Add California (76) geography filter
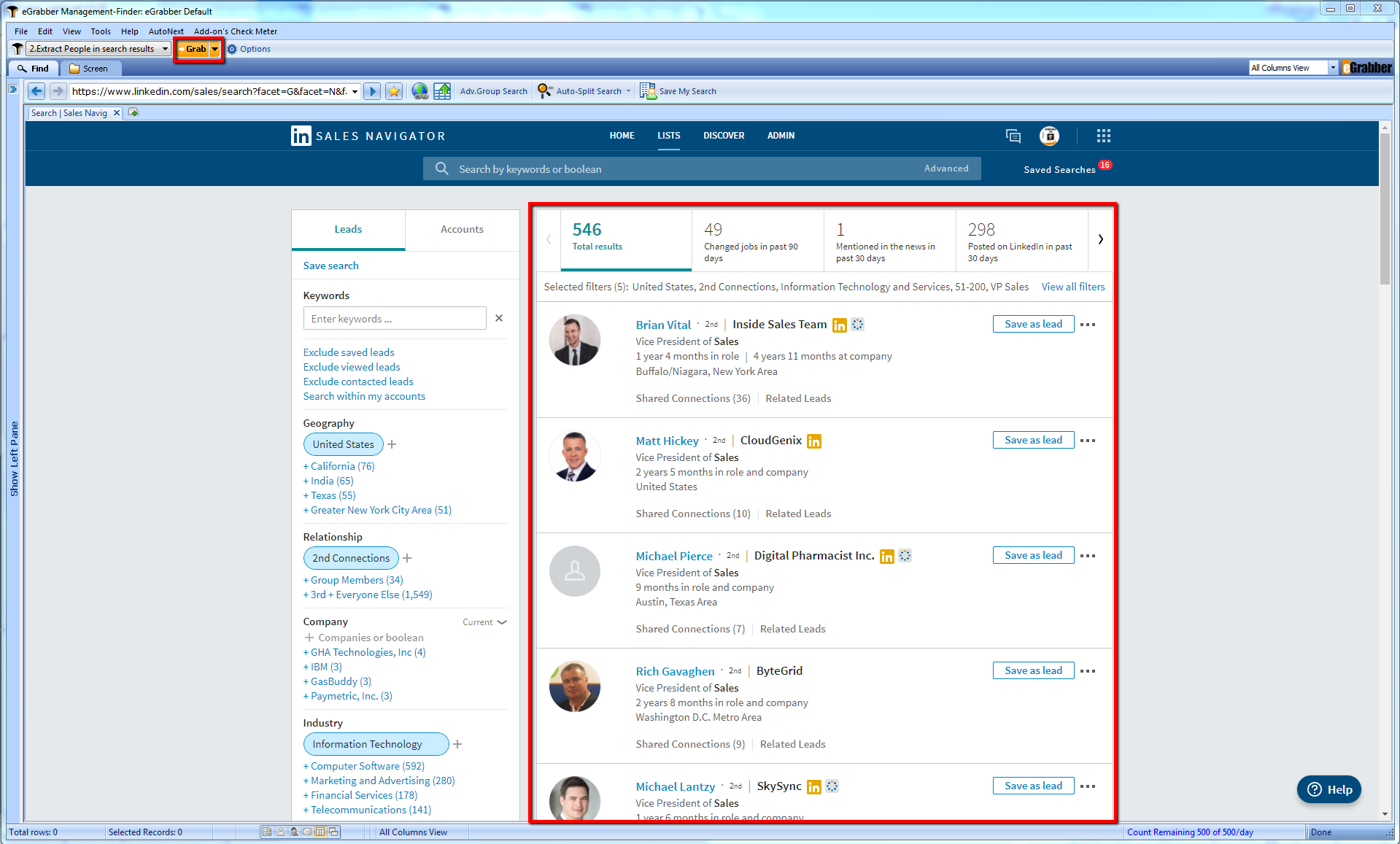 click(x=339, y=466)
